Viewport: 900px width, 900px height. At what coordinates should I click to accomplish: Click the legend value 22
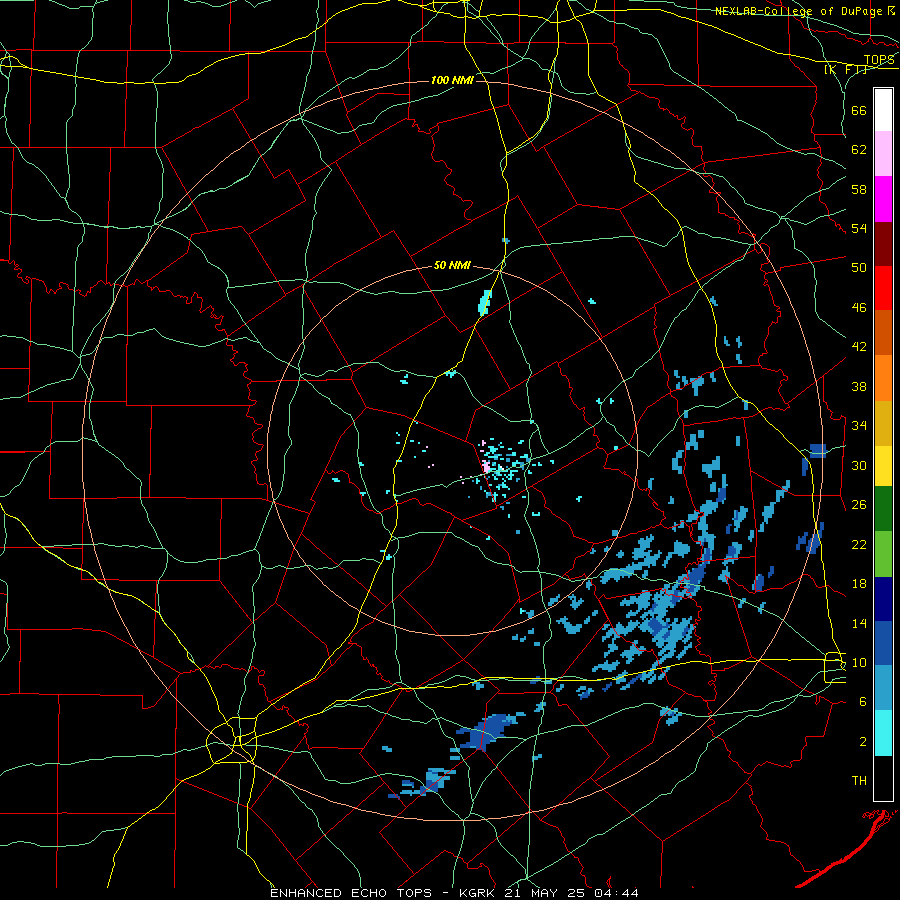pos(859,544)
